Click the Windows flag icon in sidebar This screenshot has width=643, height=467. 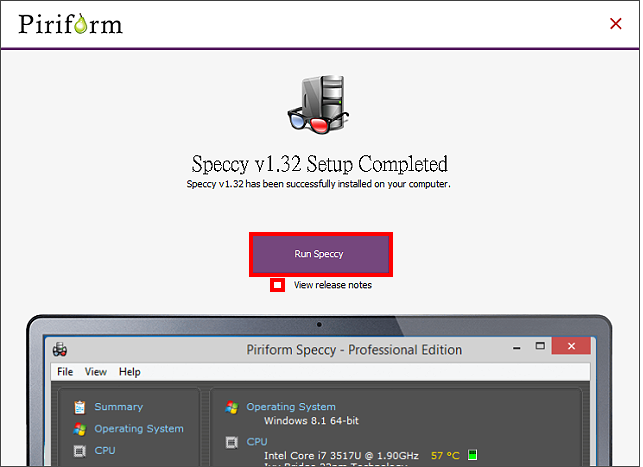coord(80,429)
